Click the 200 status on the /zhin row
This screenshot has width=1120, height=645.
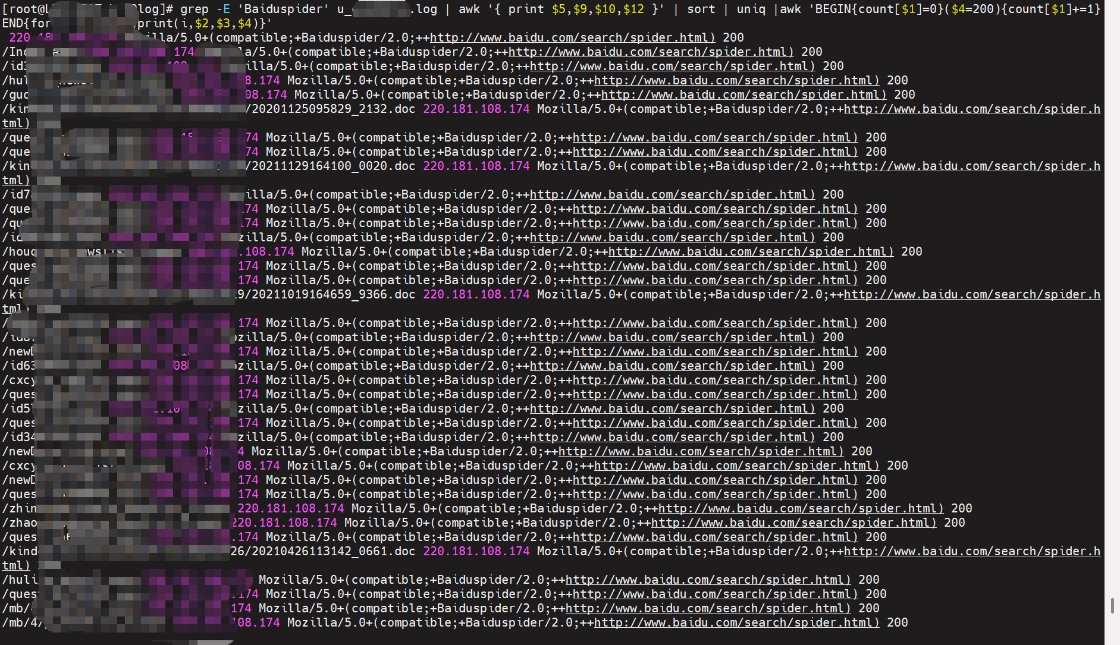coord(961,509)
